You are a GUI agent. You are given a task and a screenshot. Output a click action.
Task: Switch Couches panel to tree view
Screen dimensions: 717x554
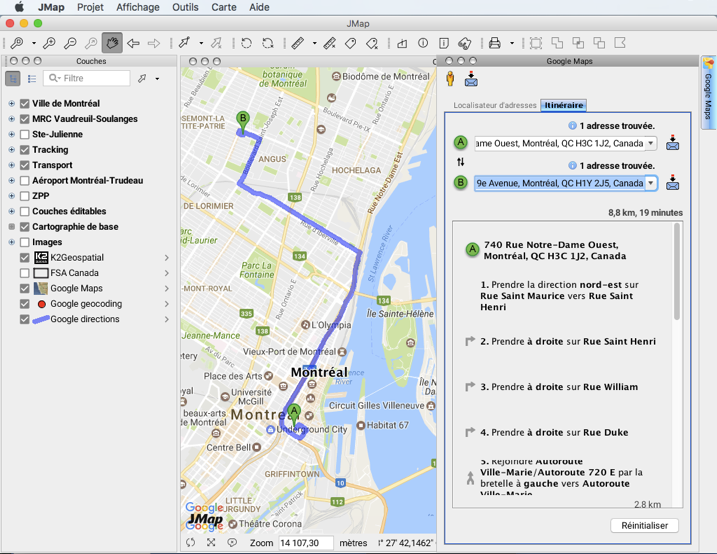[13, 79]
